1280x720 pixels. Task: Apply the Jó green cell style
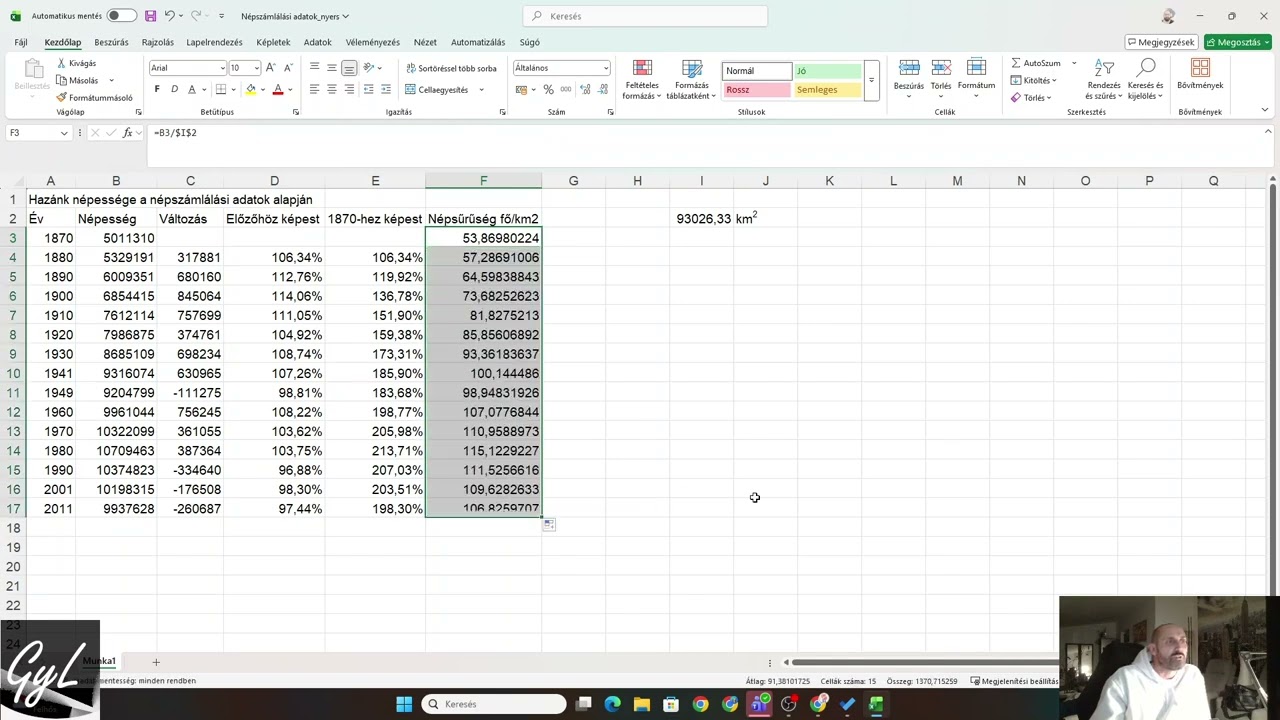point(827,71)
